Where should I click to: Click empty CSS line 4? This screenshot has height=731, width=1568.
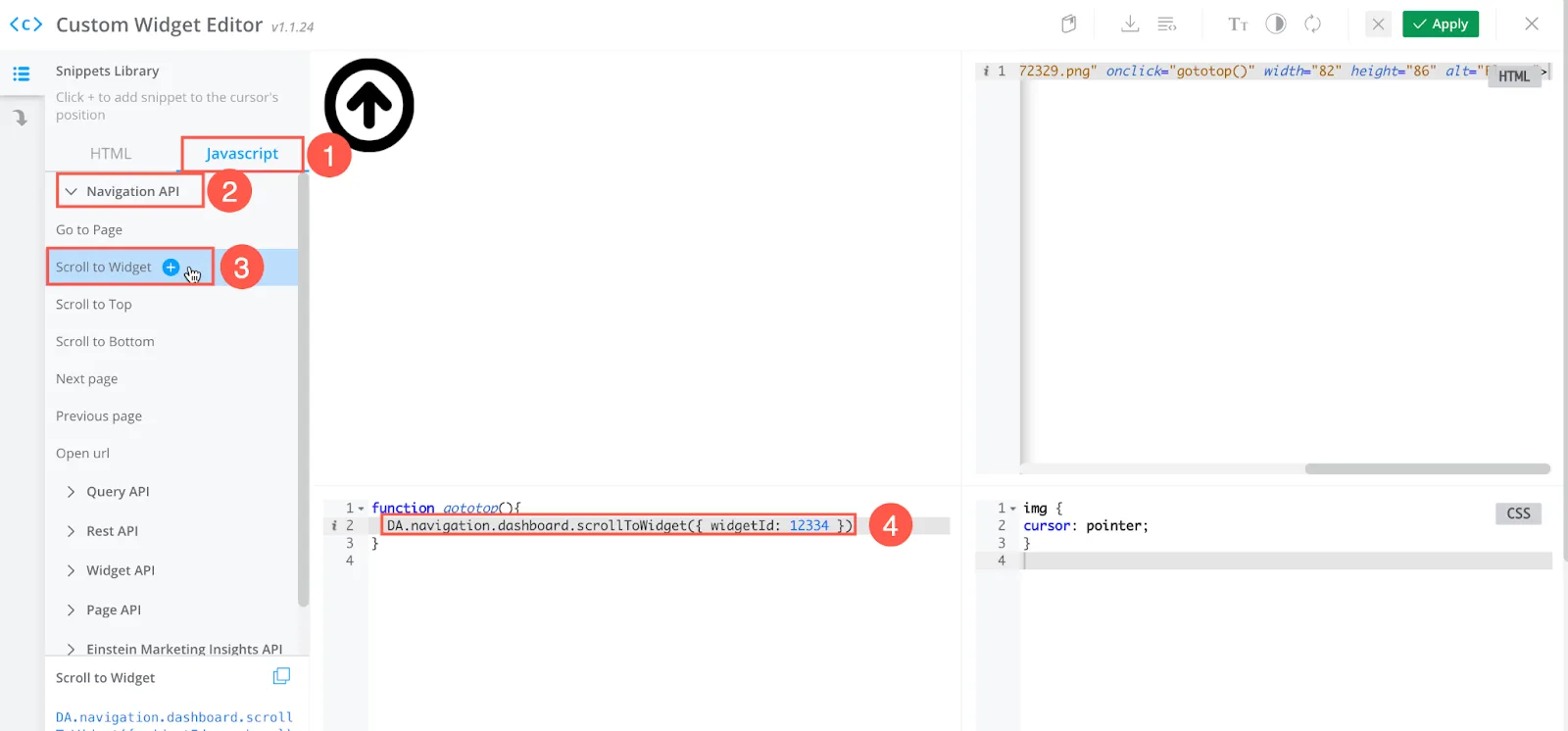[x=1287, y=560]
